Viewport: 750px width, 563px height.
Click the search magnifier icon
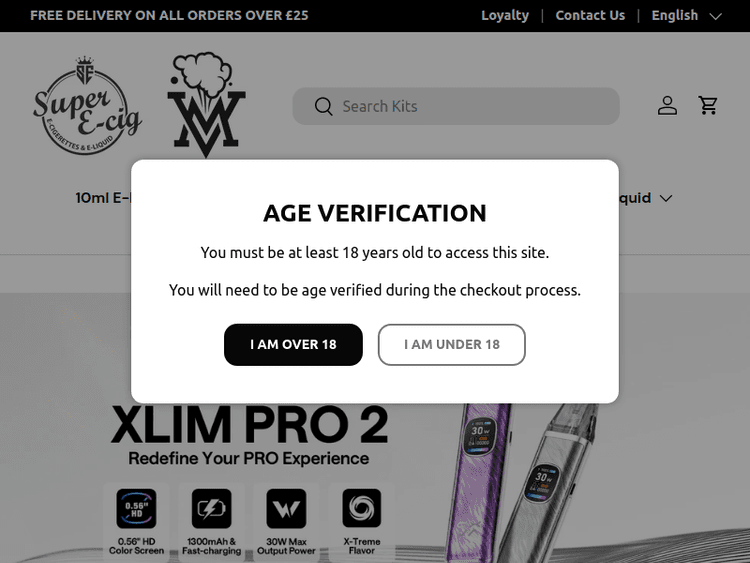pyautogui.click(x=323, y=106)
